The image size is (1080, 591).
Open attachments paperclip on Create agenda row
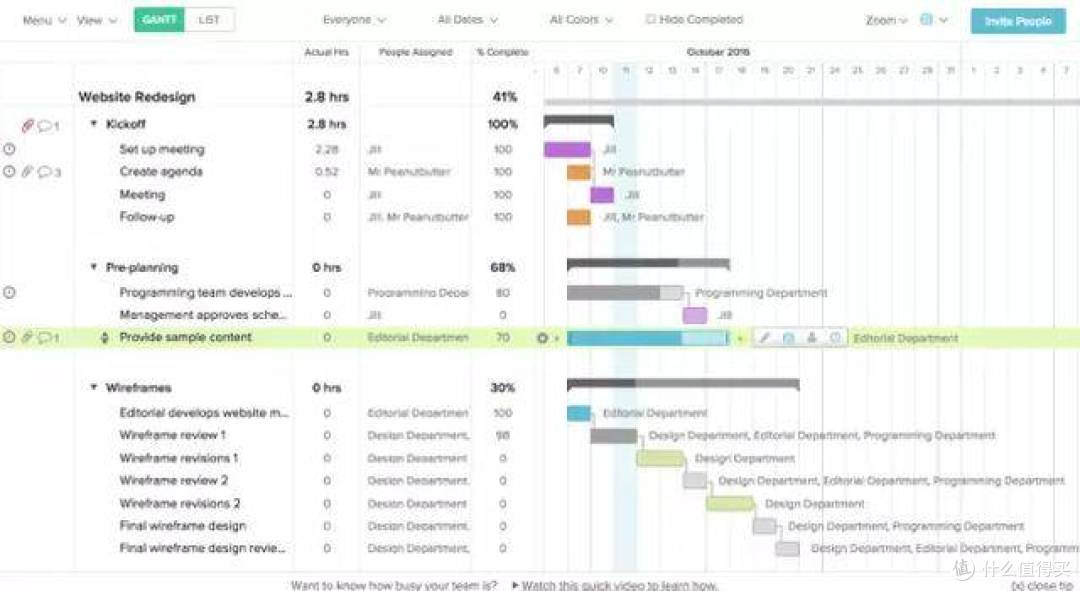pyautogui.click(x=27, y=172)
